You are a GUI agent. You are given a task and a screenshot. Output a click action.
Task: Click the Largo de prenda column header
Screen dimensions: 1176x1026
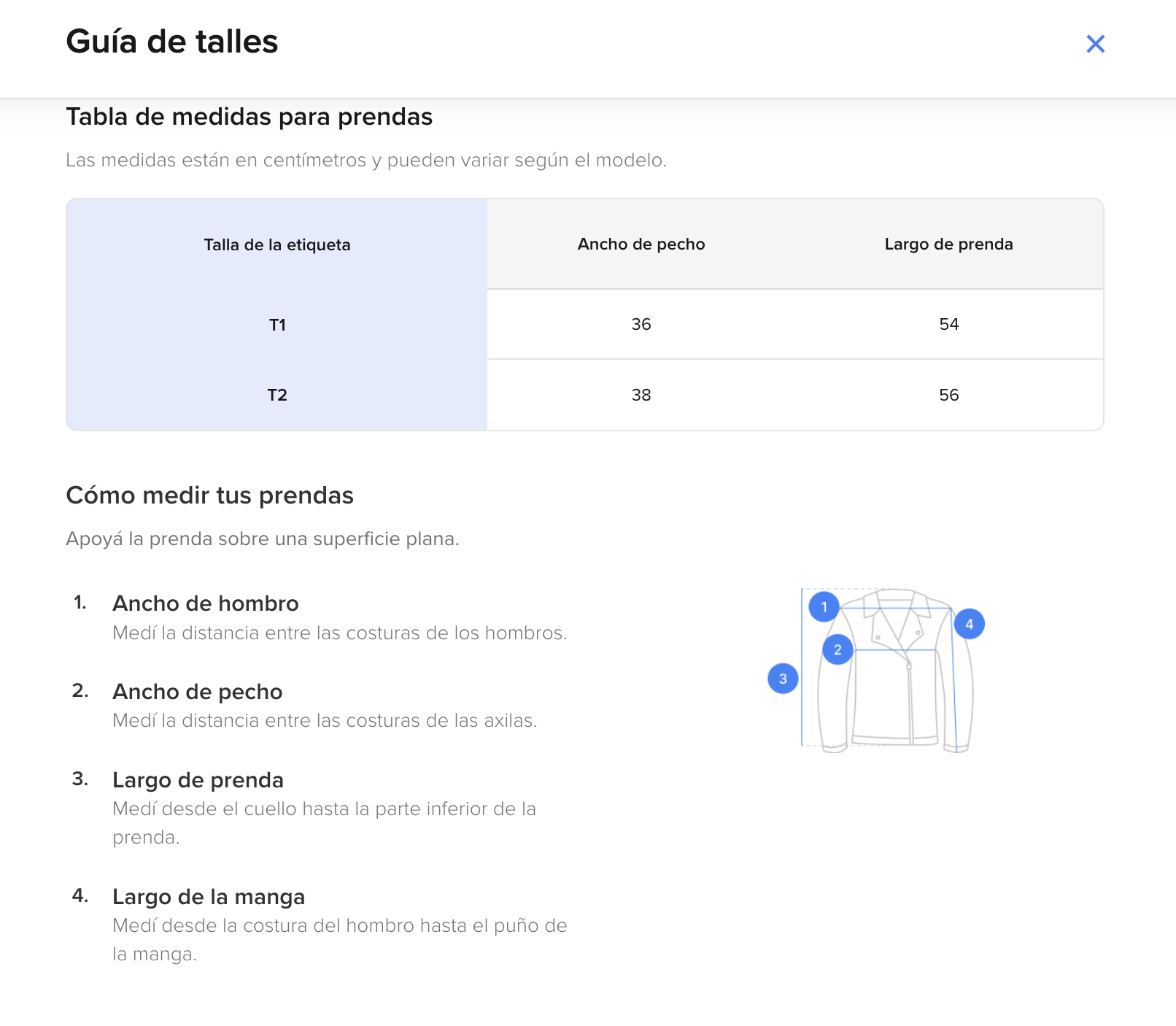pos(948,244)
